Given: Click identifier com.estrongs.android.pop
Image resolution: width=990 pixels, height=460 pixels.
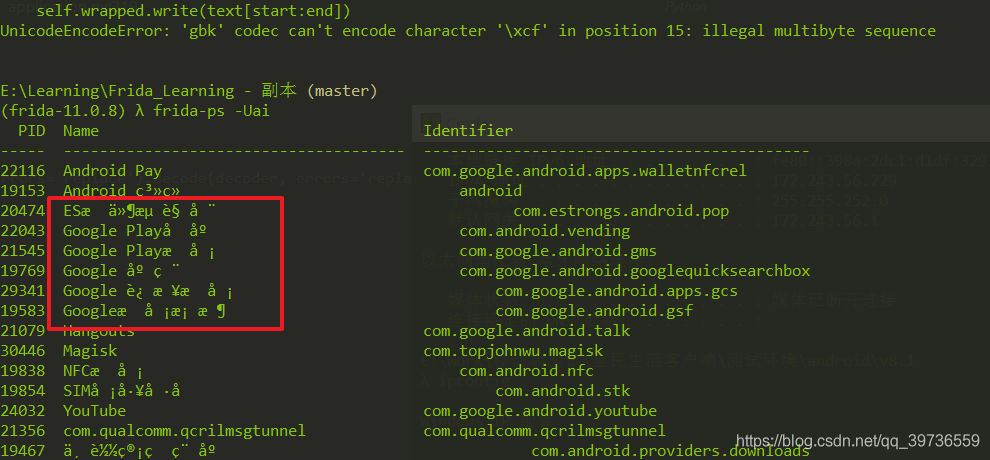Looking at the screenshot, I should pyautogui.click(x=621, y=211).
